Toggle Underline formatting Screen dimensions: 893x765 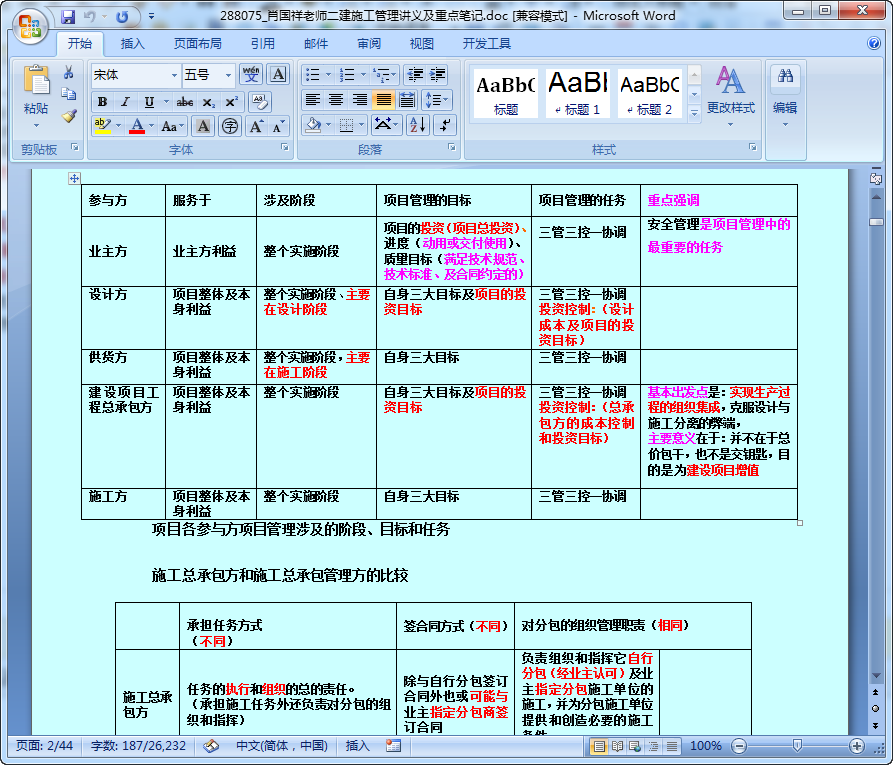click(x=149, y=102)
